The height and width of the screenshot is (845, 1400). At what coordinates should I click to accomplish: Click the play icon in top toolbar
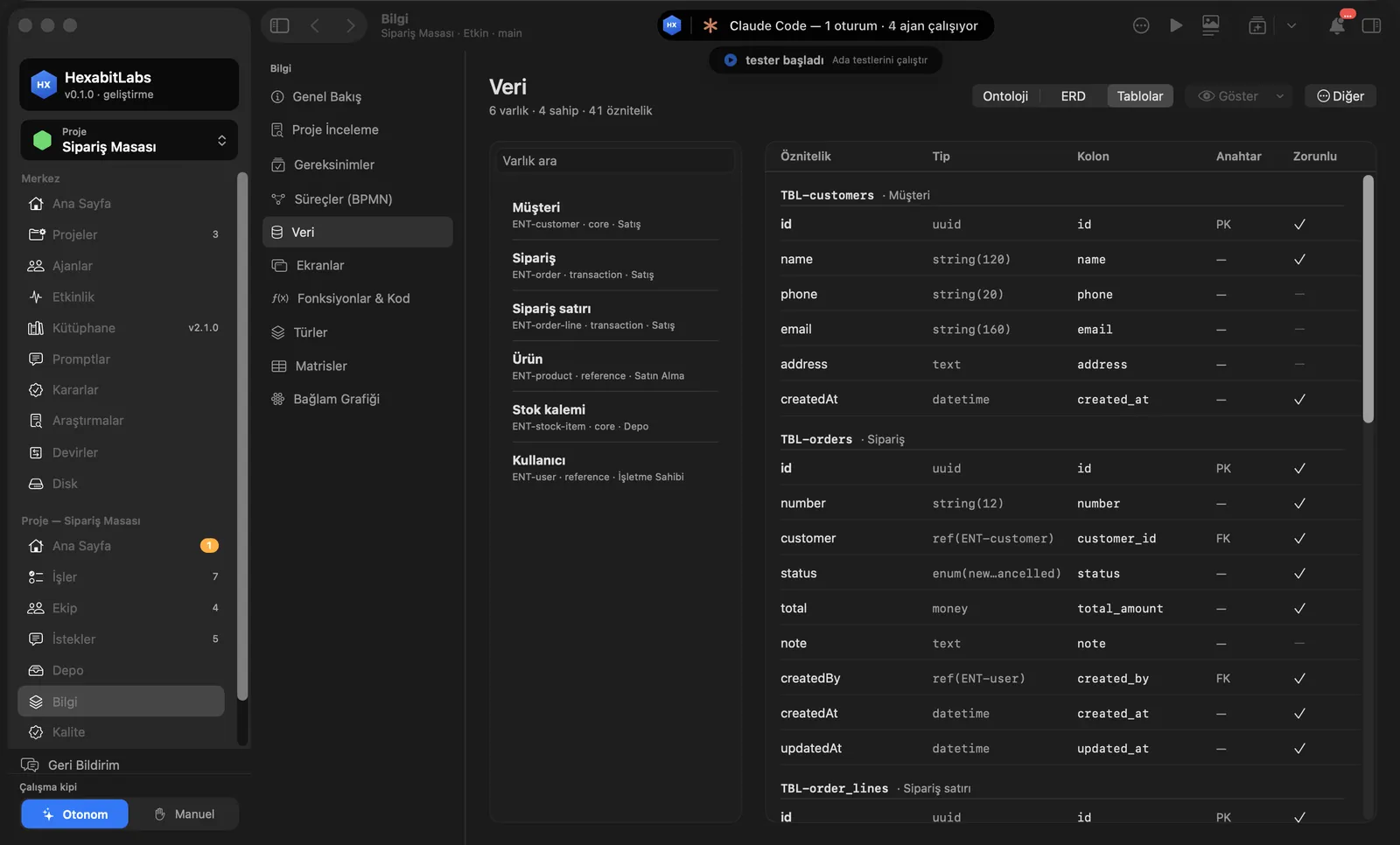pos(1176,25)
